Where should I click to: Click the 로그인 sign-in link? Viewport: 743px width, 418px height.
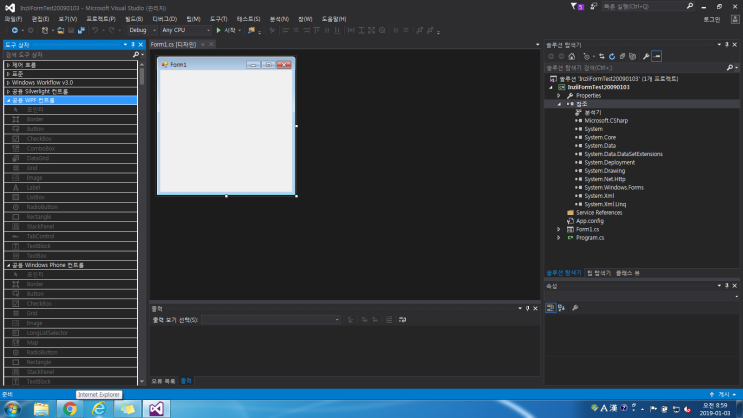pos(711,19)
